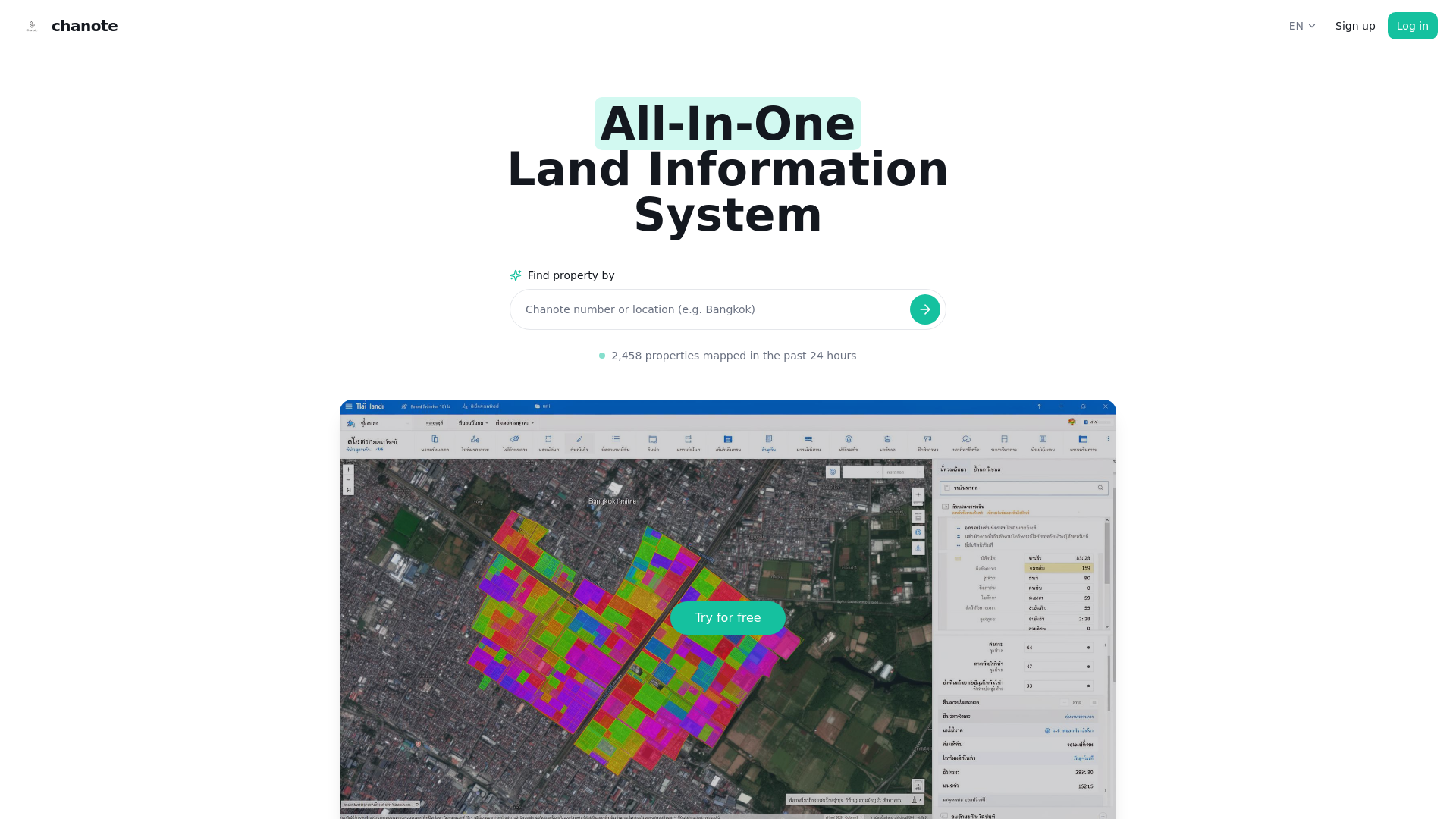
Task: Open hamburger menu in blue app bar
Action: [349, 406]
